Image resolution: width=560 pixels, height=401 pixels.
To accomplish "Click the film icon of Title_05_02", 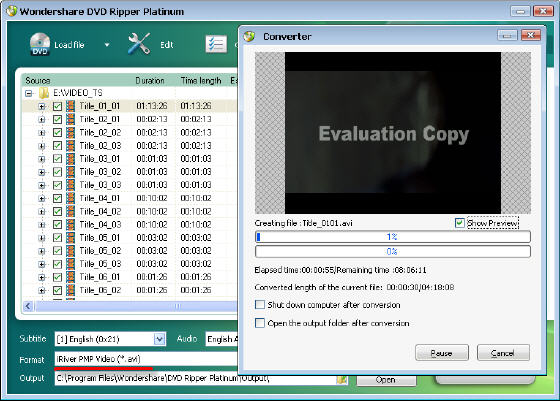I will 71,251.
